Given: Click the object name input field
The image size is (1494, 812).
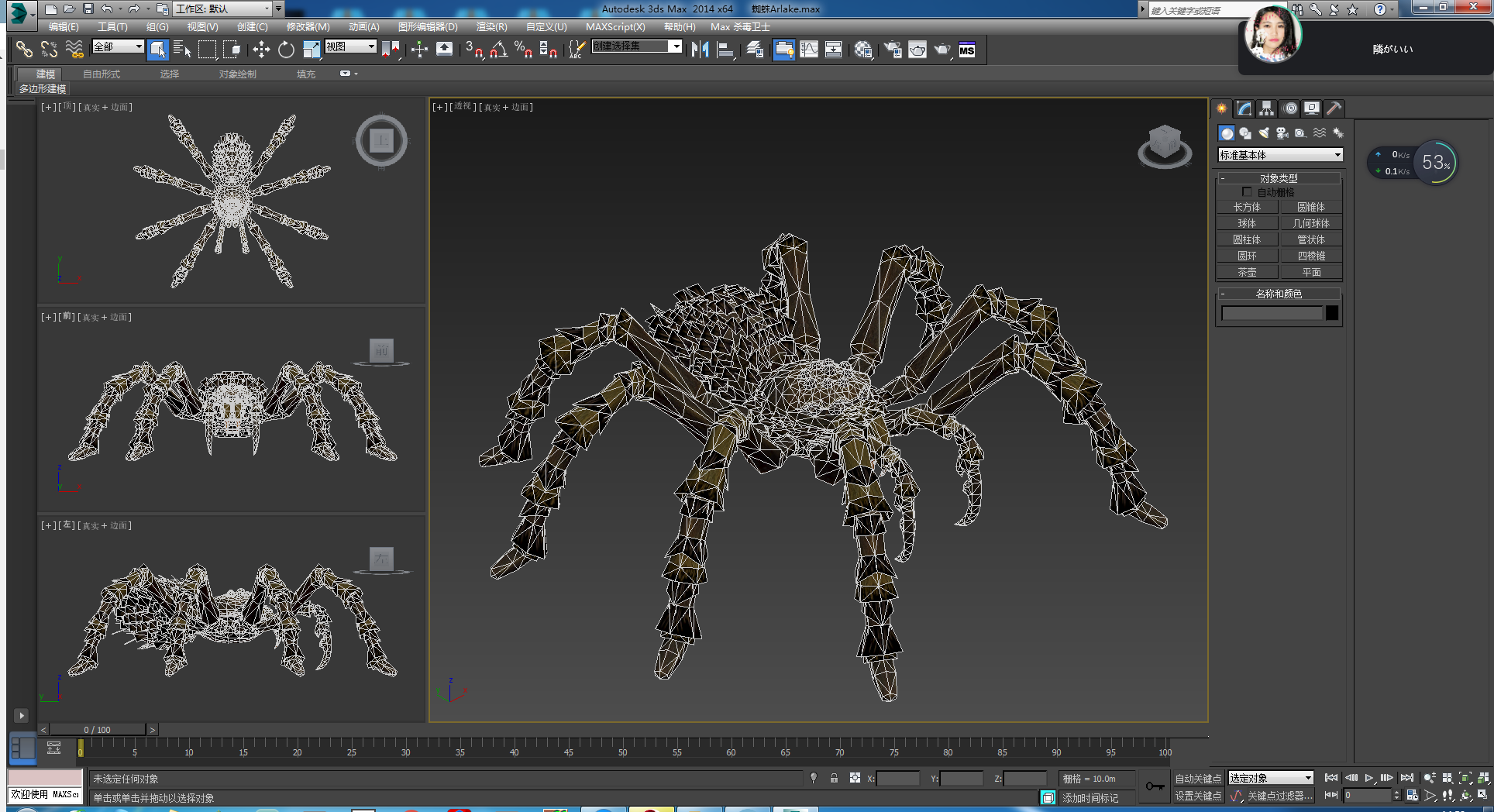Looking at the screenshot, I should pyautogui.click(x=1272, y=313).
